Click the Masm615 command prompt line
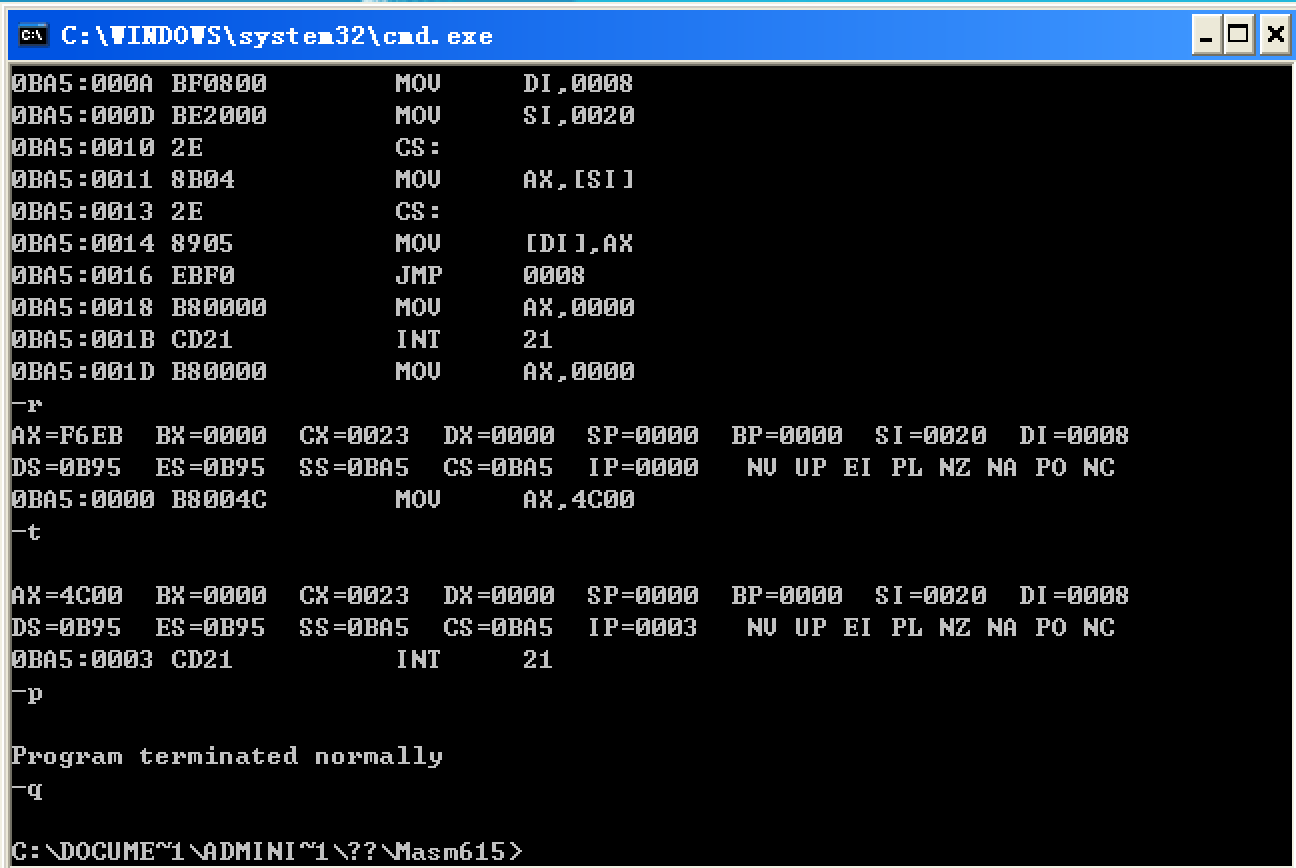1296x868 pixels. pos(267,851)
